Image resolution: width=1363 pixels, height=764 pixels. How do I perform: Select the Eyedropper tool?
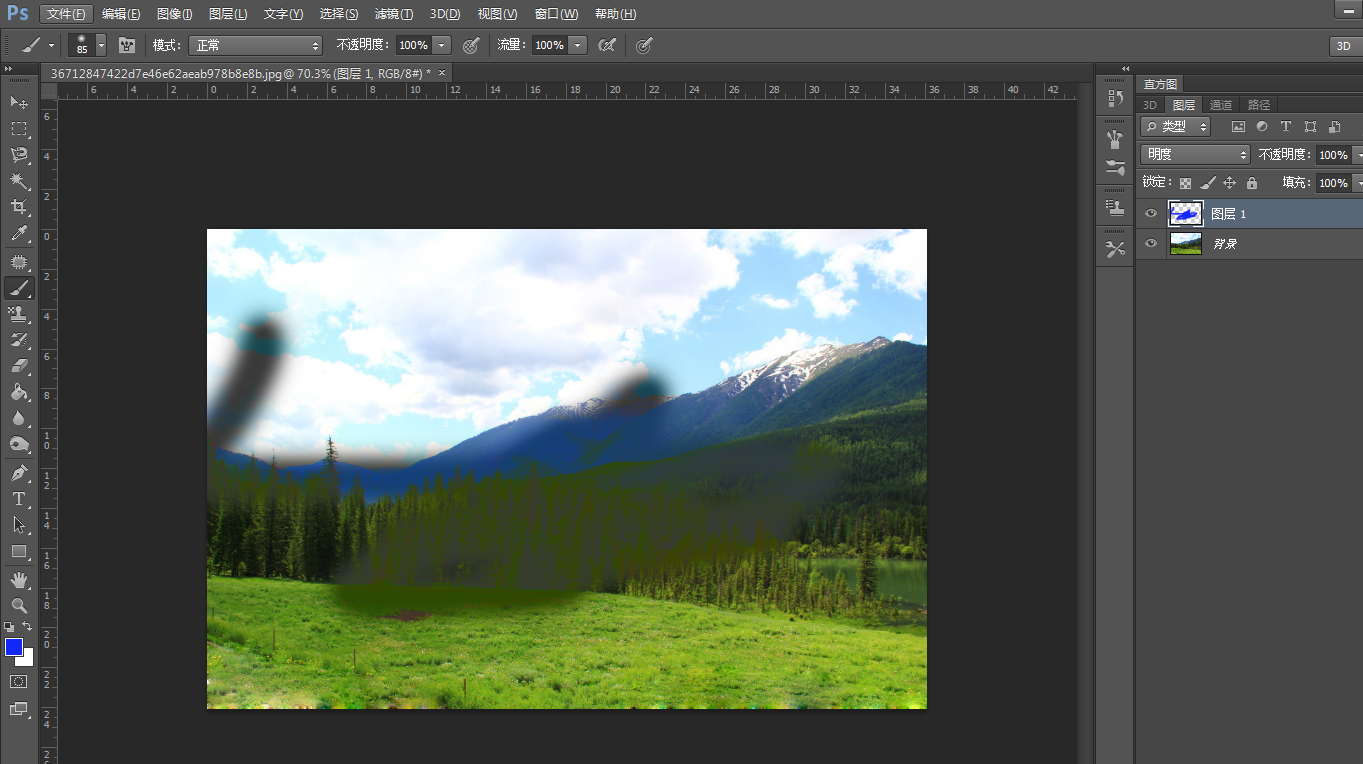(19, 234)
